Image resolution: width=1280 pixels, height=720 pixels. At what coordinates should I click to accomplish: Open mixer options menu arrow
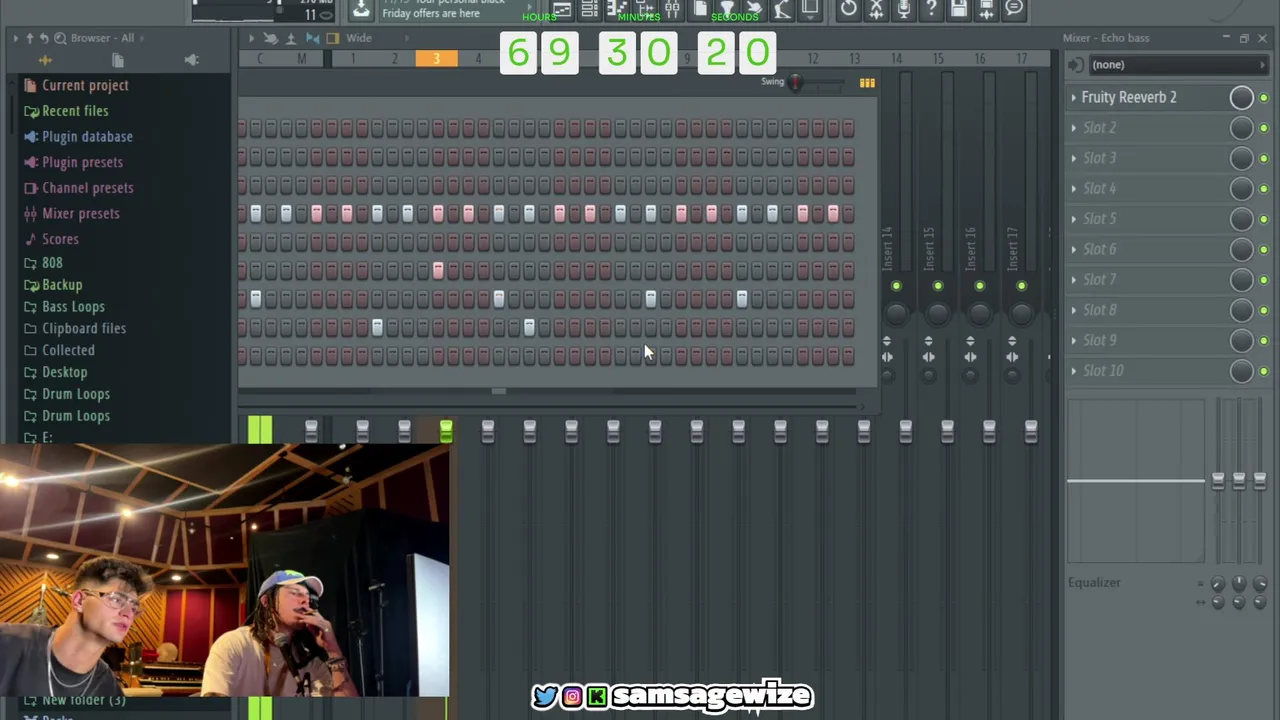pyautogui.click(x=251, y=38)
